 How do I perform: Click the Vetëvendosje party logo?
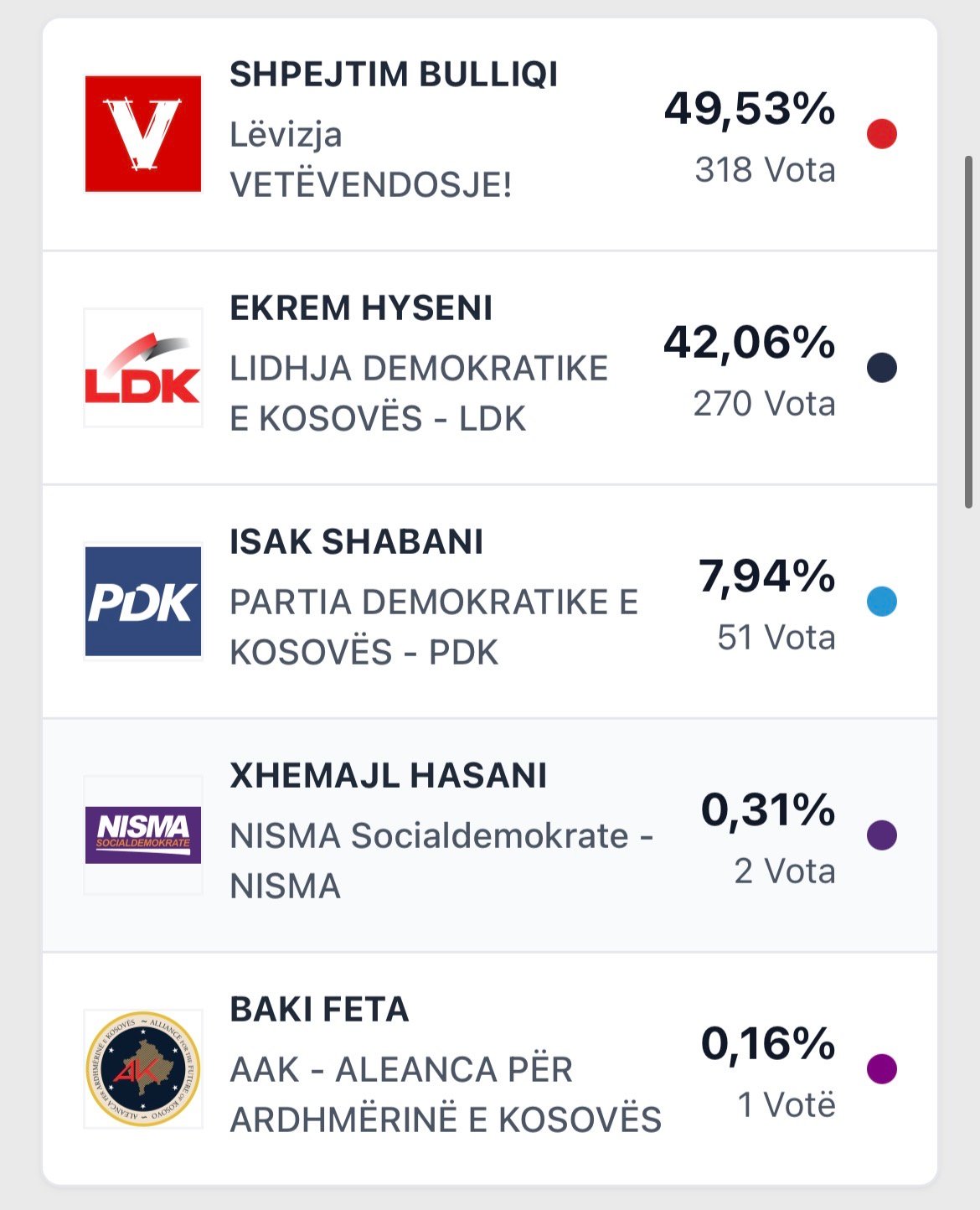(143, 134)
